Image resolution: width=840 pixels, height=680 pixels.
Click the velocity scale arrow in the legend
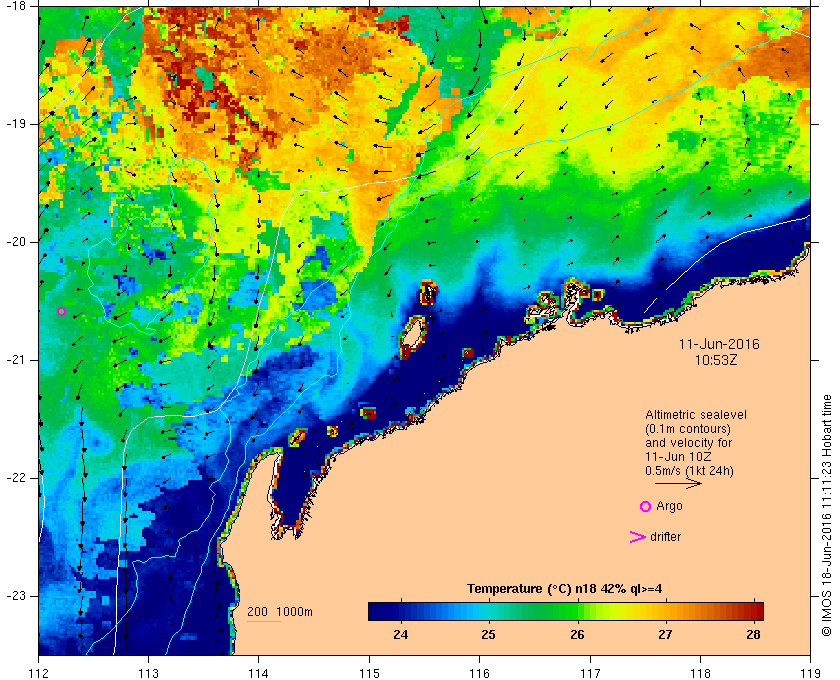(678, 484)
